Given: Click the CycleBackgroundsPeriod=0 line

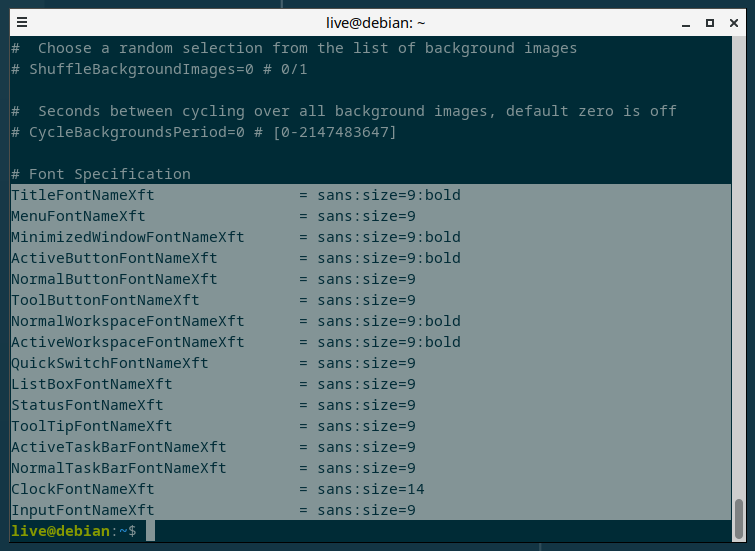Looking at the screenshot, I should (x=204, y=132).
